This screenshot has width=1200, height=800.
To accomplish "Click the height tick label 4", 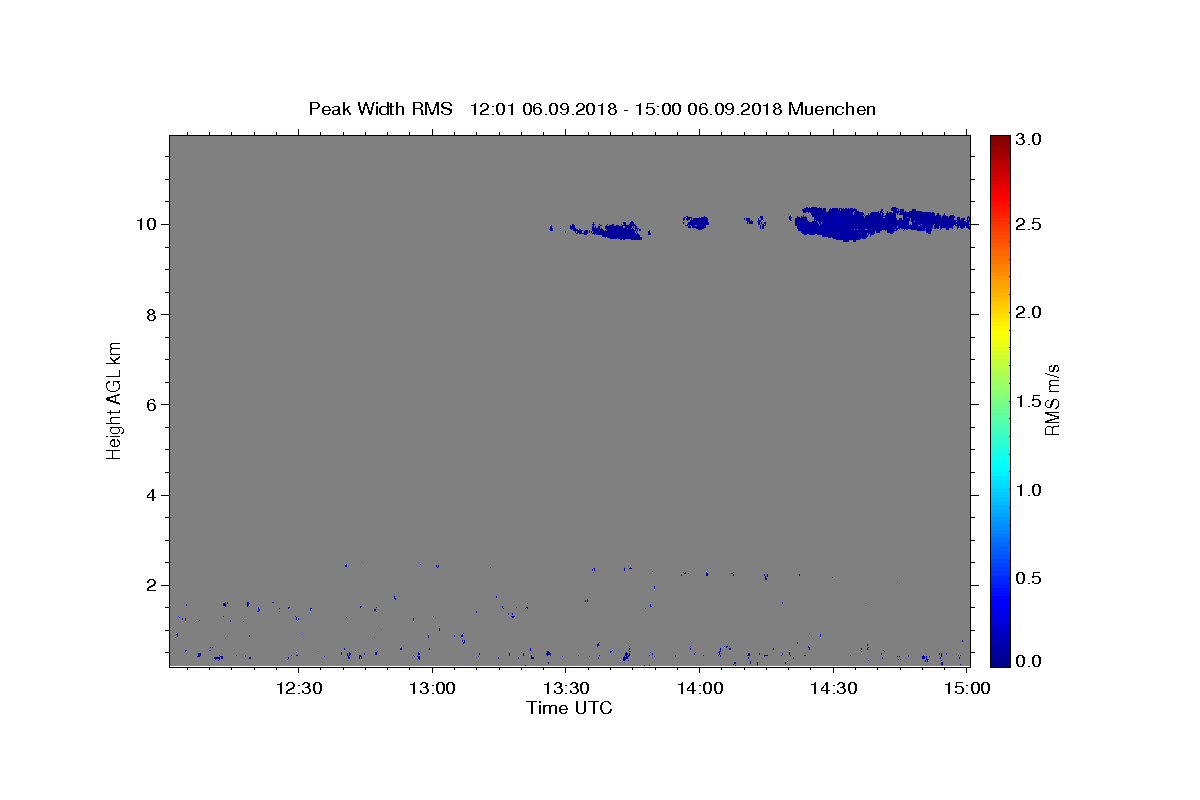I will point(151,495).
